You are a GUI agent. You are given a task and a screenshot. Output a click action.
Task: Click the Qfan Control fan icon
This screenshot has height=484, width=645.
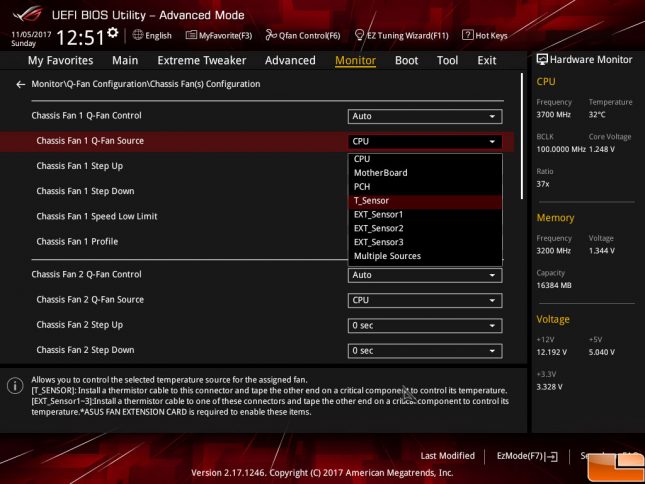(x=271, y=35)
